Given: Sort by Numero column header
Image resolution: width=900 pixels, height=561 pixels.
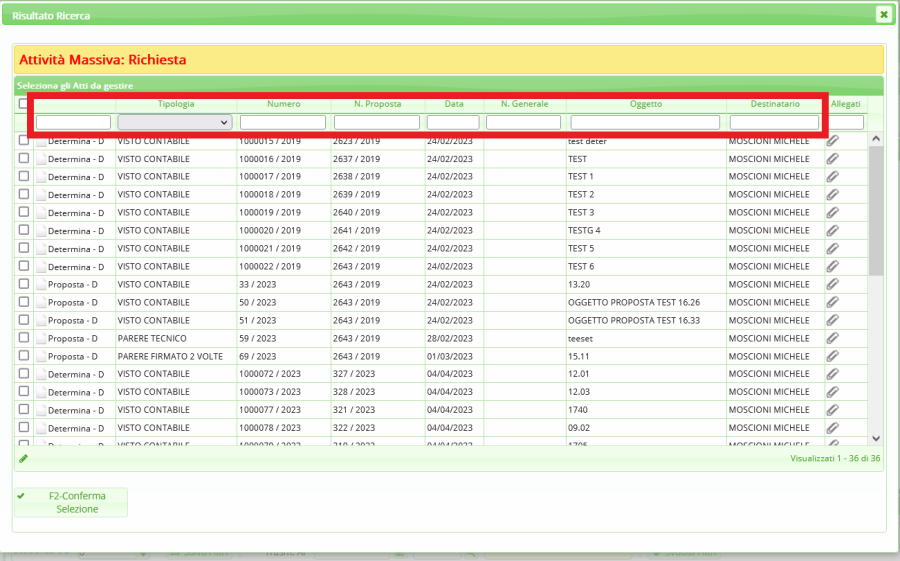Looking at the screenshot, I should 283,104.
